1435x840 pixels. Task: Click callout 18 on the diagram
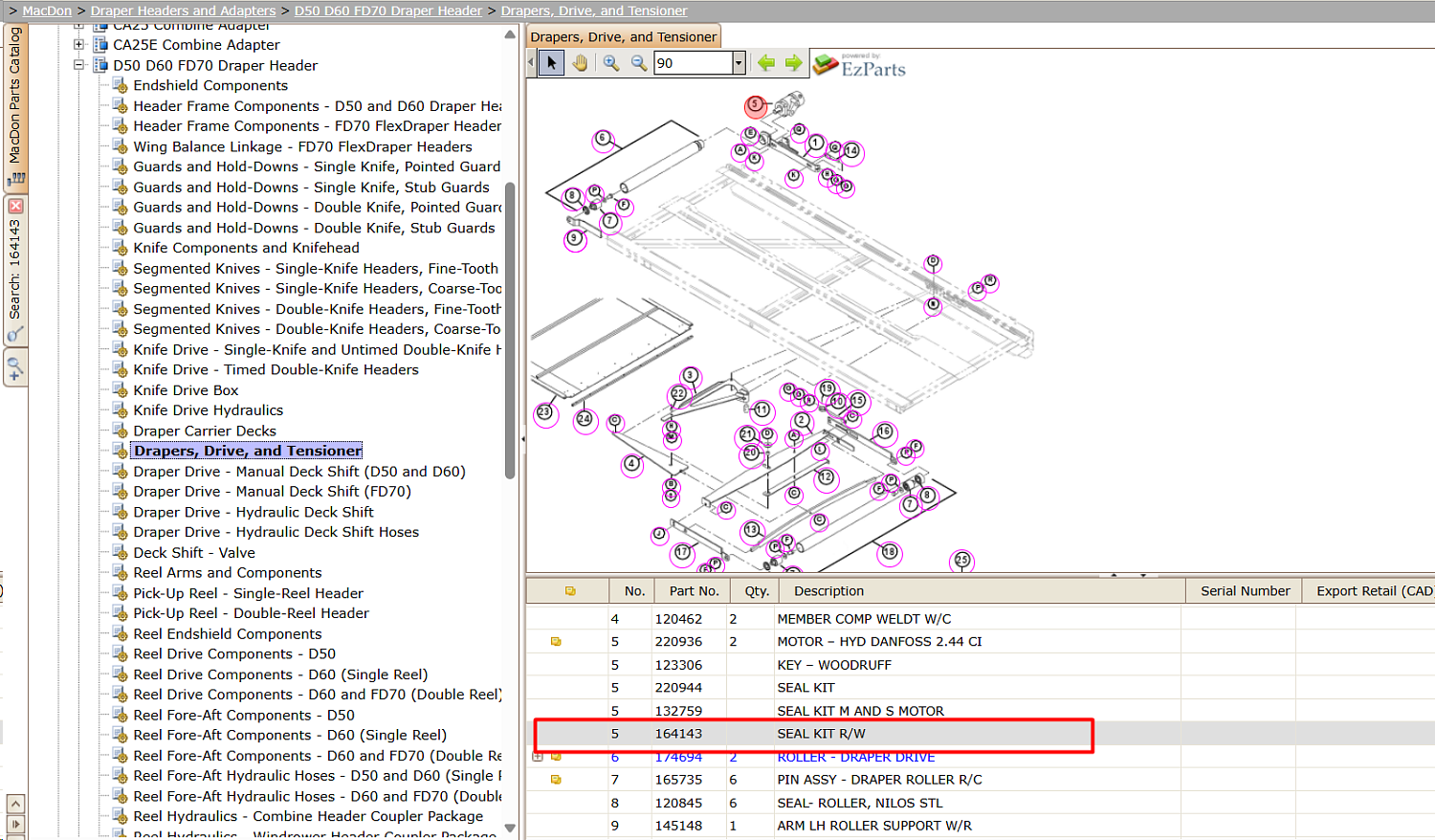890,552
